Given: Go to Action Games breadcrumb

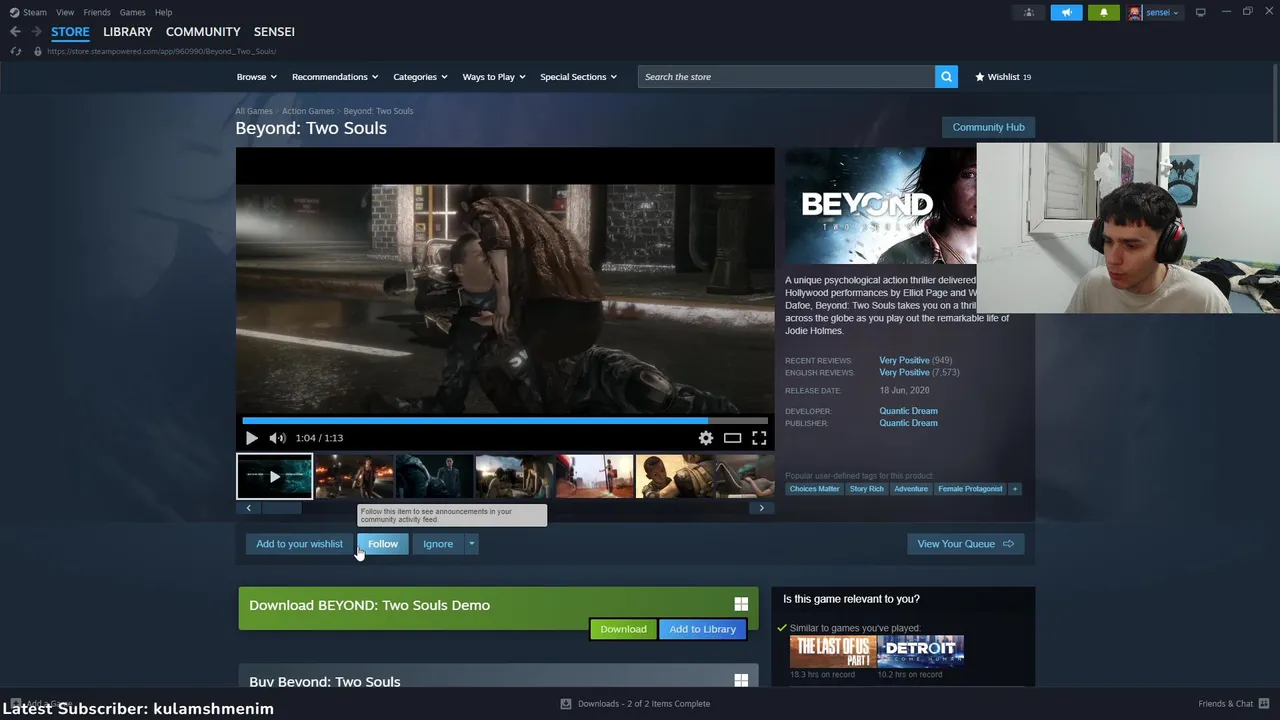Looking at the screenshot, I should coord(308,111).
